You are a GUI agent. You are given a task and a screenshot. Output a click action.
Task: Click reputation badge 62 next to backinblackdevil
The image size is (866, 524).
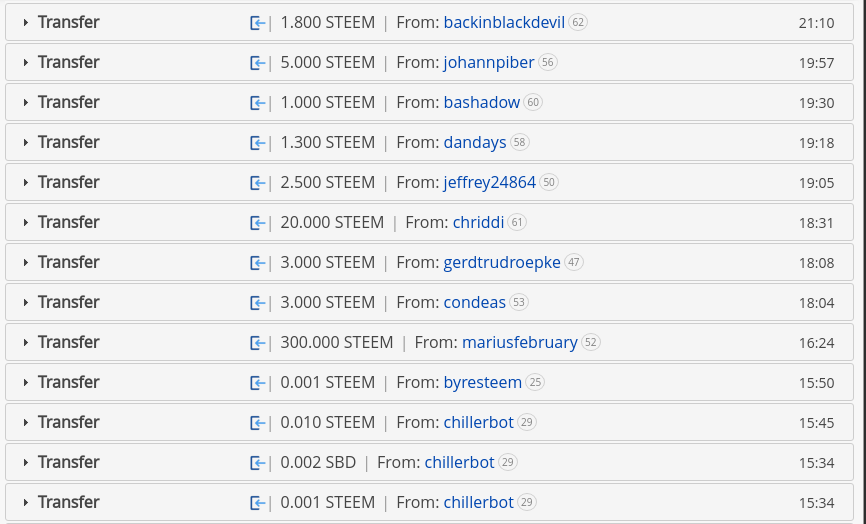click(x=578, y=22)
